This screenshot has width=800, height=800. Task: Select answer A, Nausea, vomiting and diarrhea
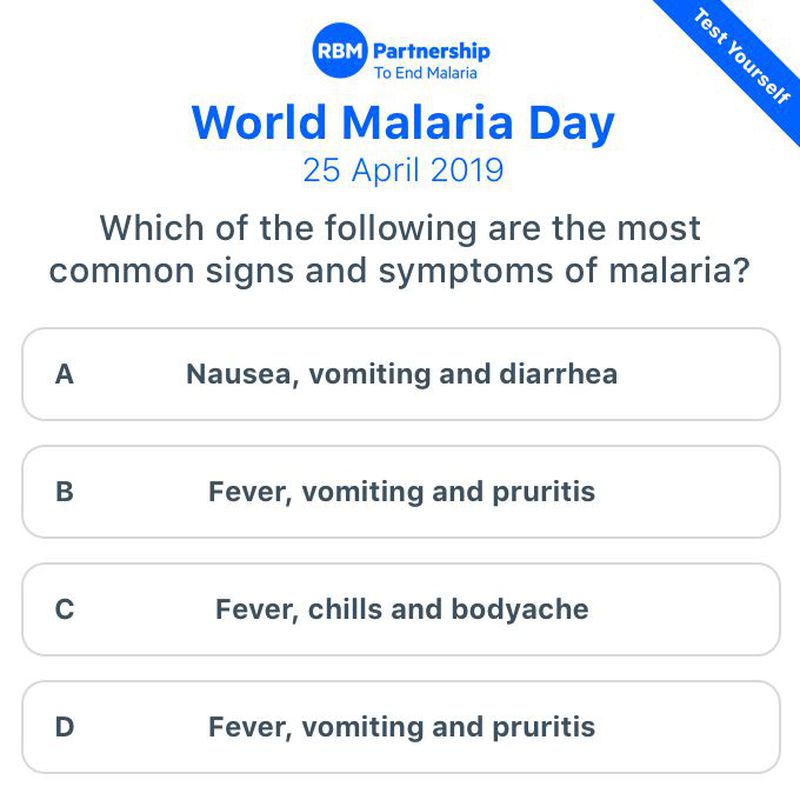(x=400, y=374)
